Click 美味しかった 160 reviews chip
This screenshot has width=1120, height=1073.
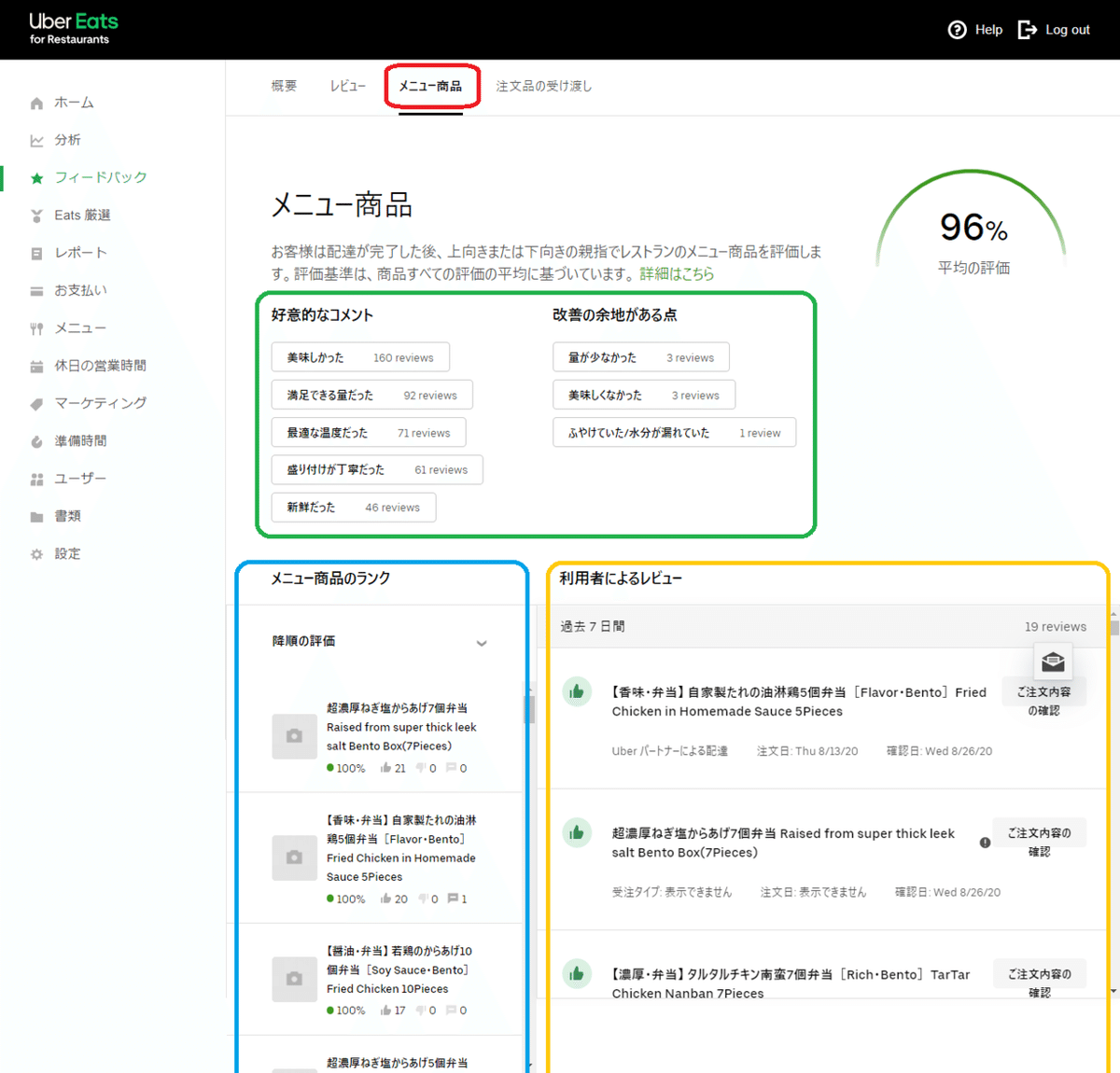click(360, 357)
